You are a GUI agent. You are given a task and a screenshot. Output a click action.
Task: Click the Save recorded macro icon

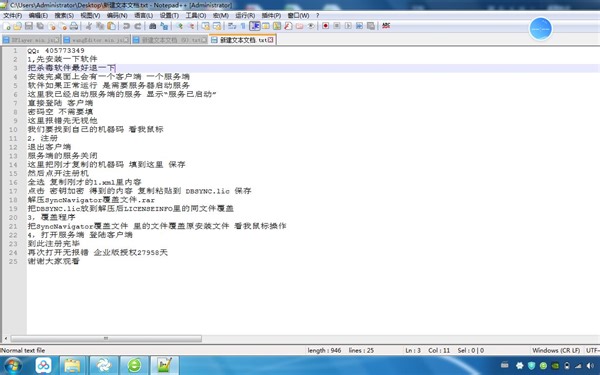[x=370, y=26]
